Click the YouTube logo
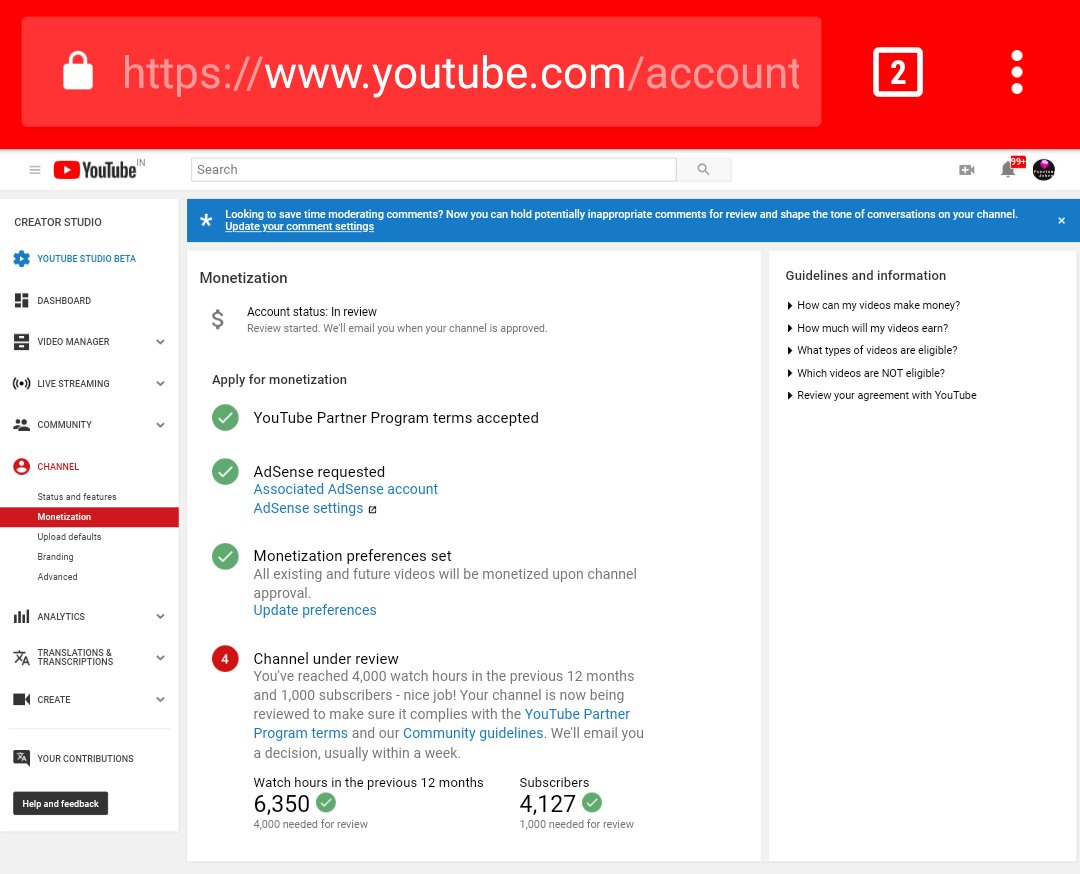This screenshot has height=874, width=1080. pyautogui.click(x=95, y=169)
